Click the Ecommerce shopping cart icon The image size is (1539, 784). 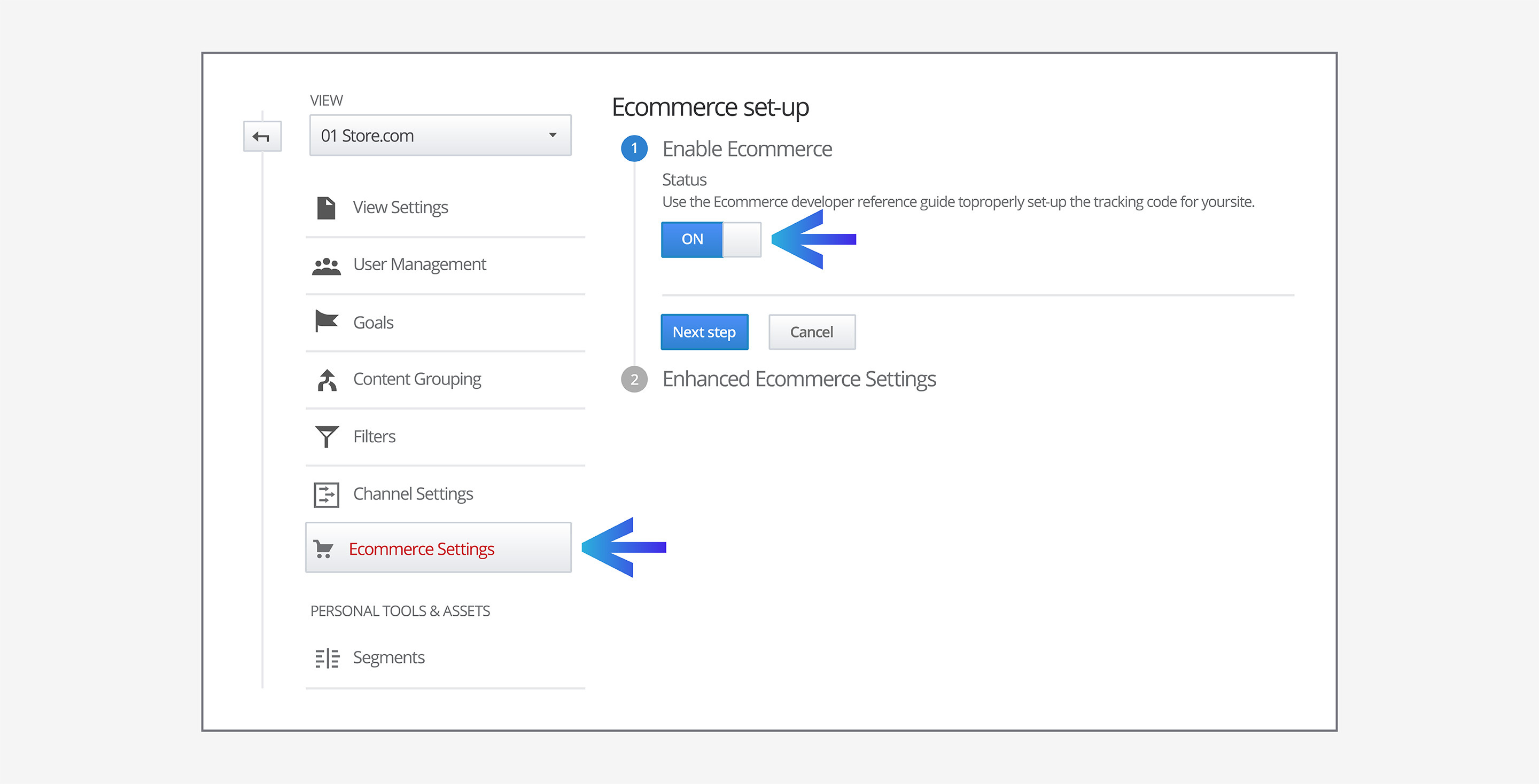[x=323, y=548]
